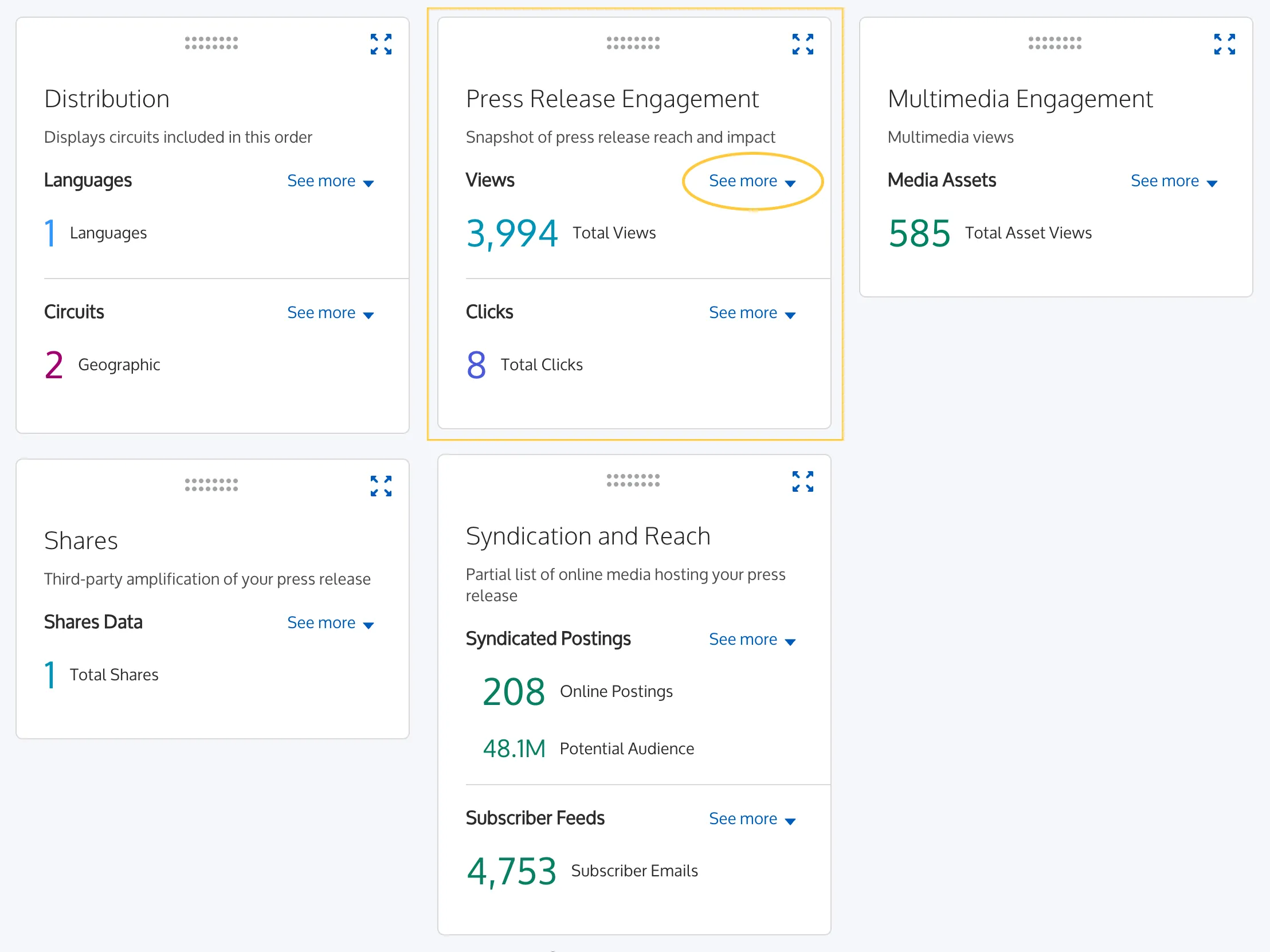The image size is (1270, 952).
Task: Click the 1 Total Shares figure
Action: click(x=50, y=675)
